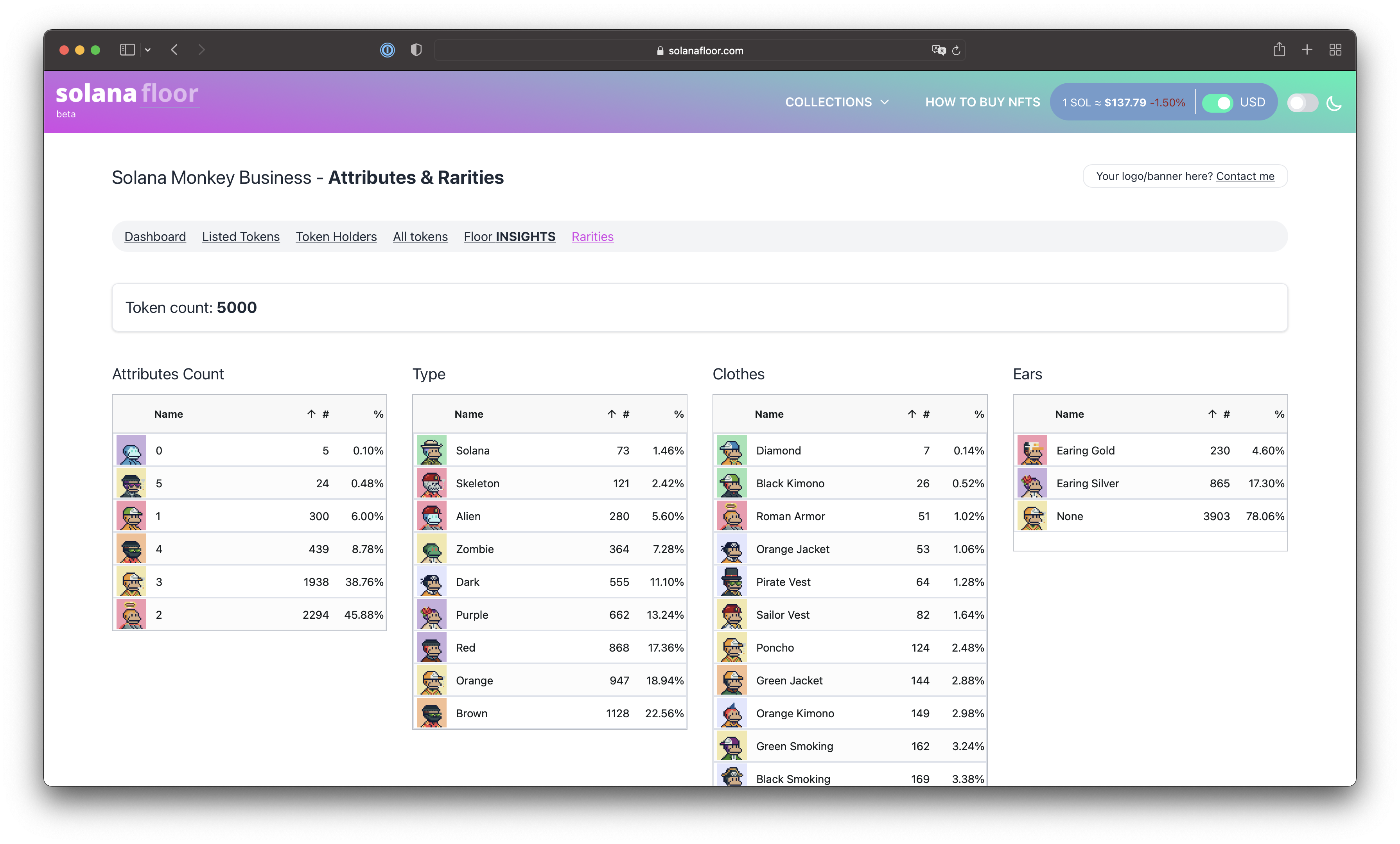Click the privacy shield icon
The height and width of the screenshot is (844, 1400).
pyautogui.click(x=416, y=50)
